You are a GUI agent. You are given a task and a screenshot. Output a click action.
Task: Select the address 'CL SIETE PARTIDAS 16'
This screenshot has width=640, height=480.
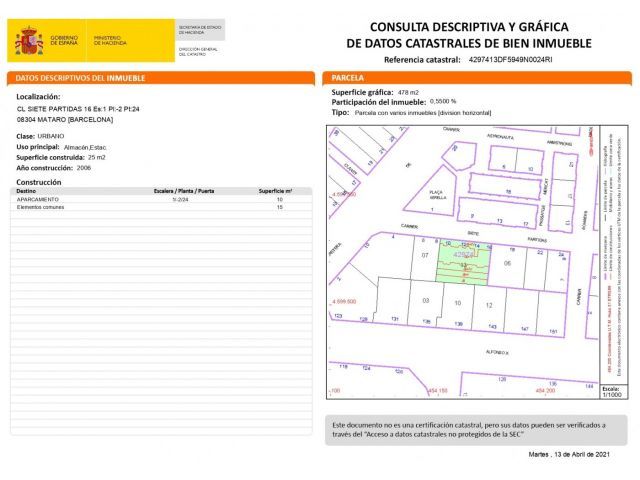54,109
